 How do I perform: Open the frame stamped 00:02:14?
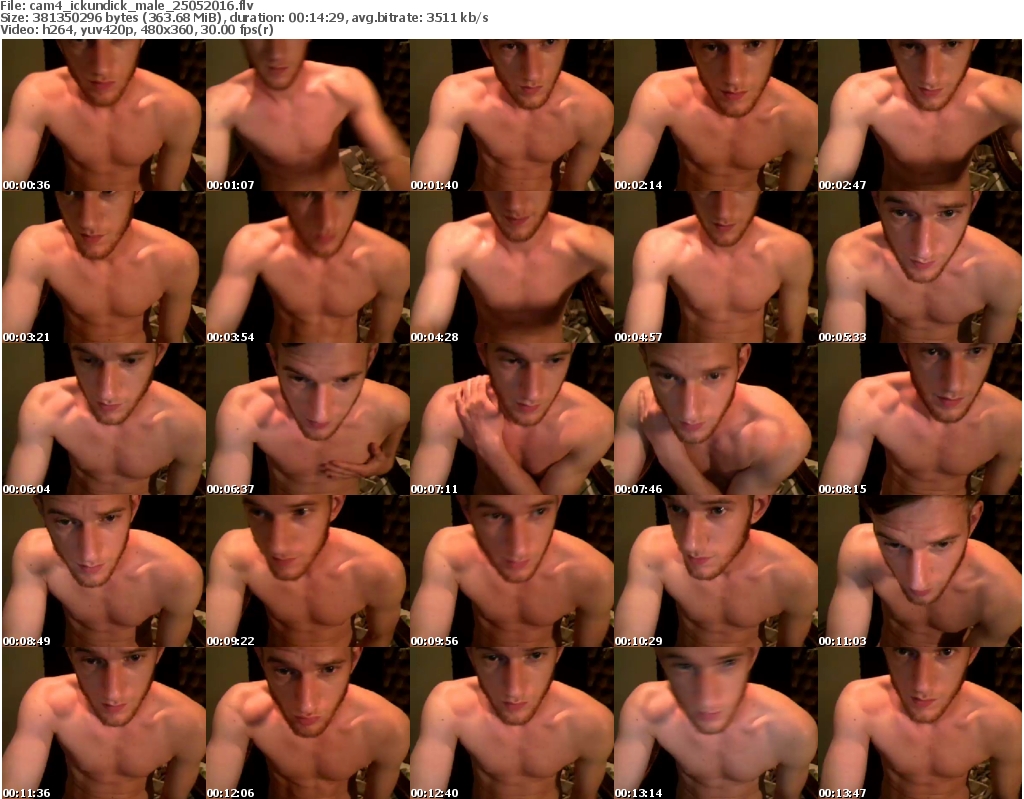pyautogui.click(x=716, y=115)
